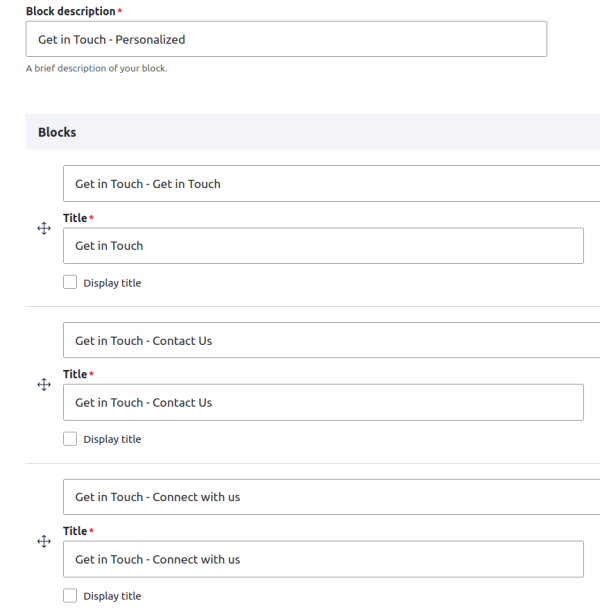
Task: Focus the block reference field 'Get in Touch - Get in Touch'
Action: [x=330, y=184]
